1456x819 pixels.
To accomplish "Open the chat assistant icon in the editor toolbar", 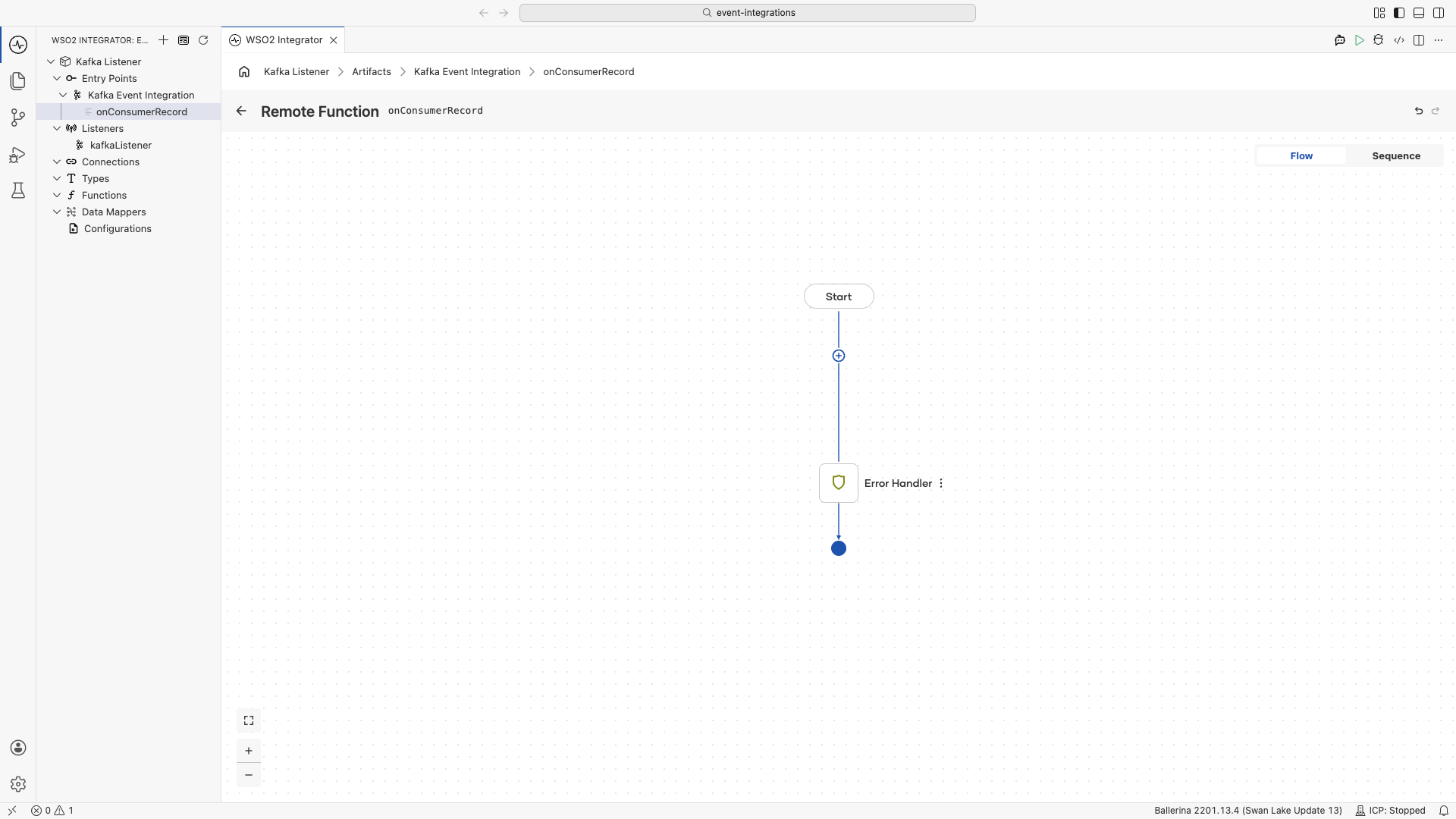I will 1340,40.
